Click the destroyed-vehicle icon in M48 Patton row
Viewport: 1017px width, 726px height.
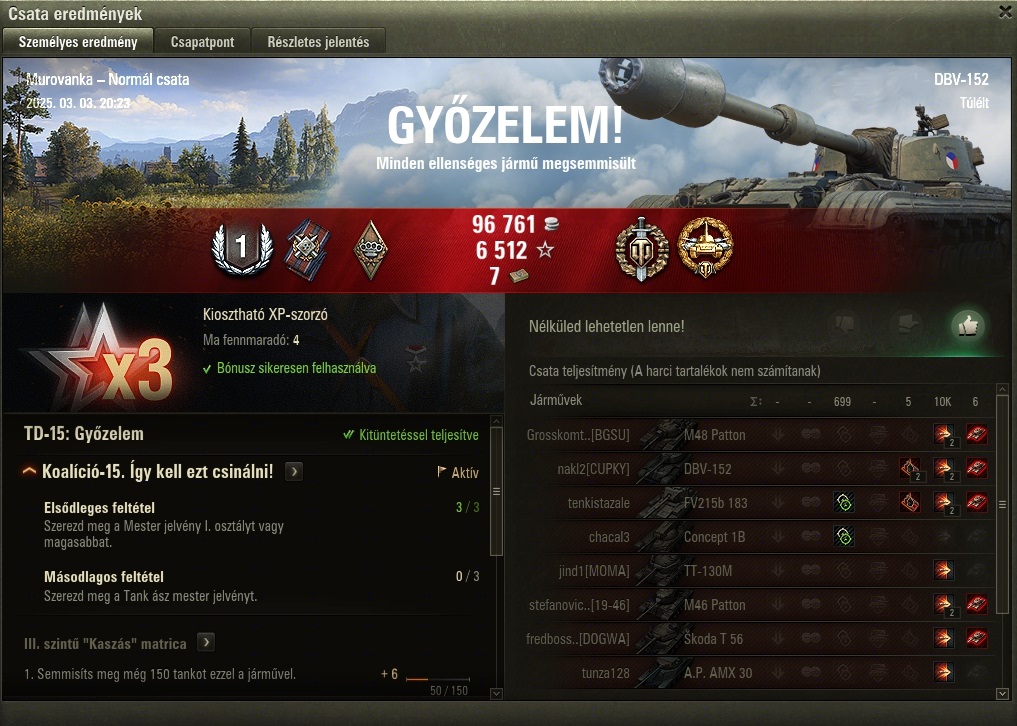(976, 434)
